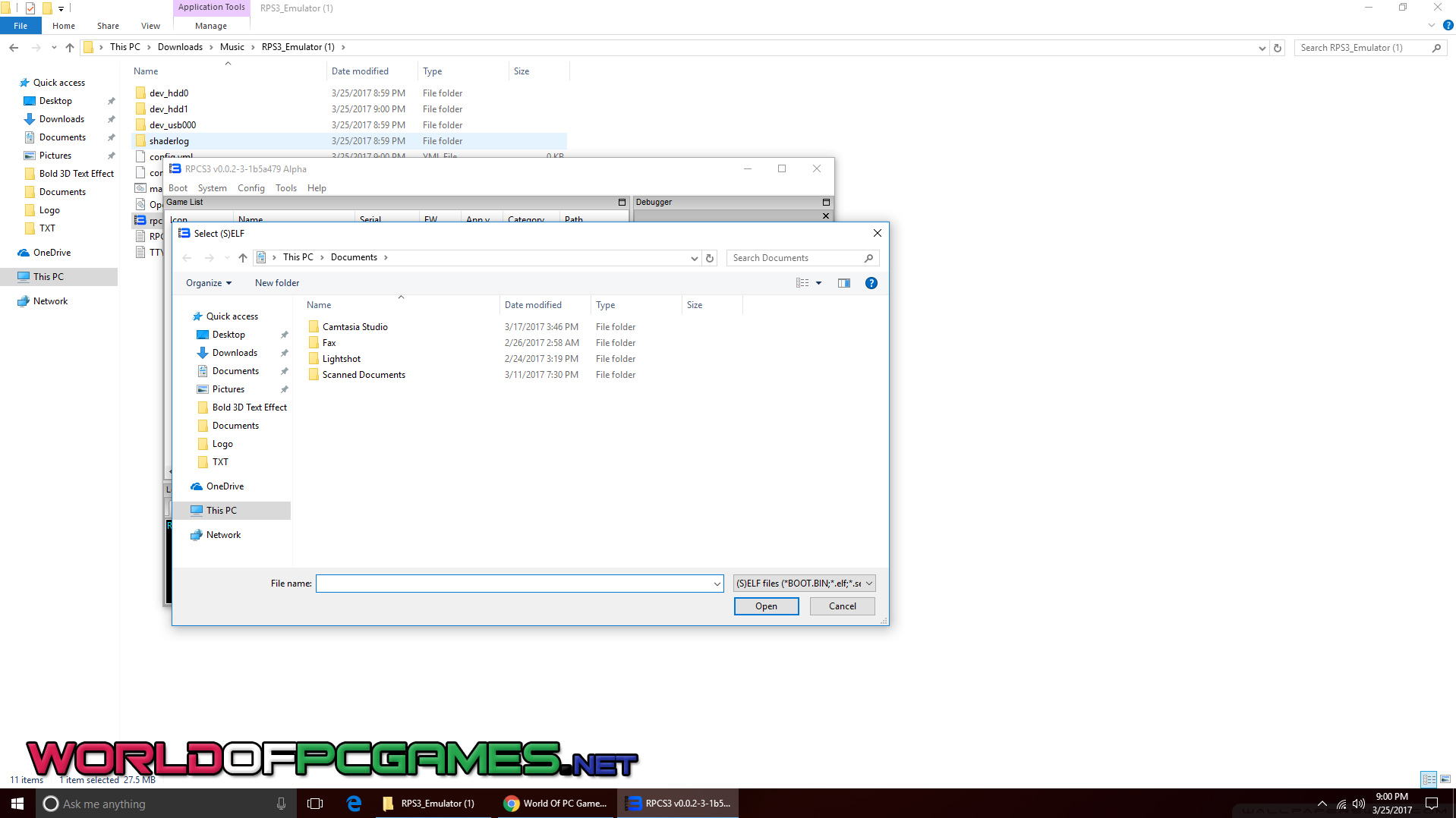1456x818 pixels.
Task: Float the Debugger panel
Action: pyautogui.click(x=826, y=203)
